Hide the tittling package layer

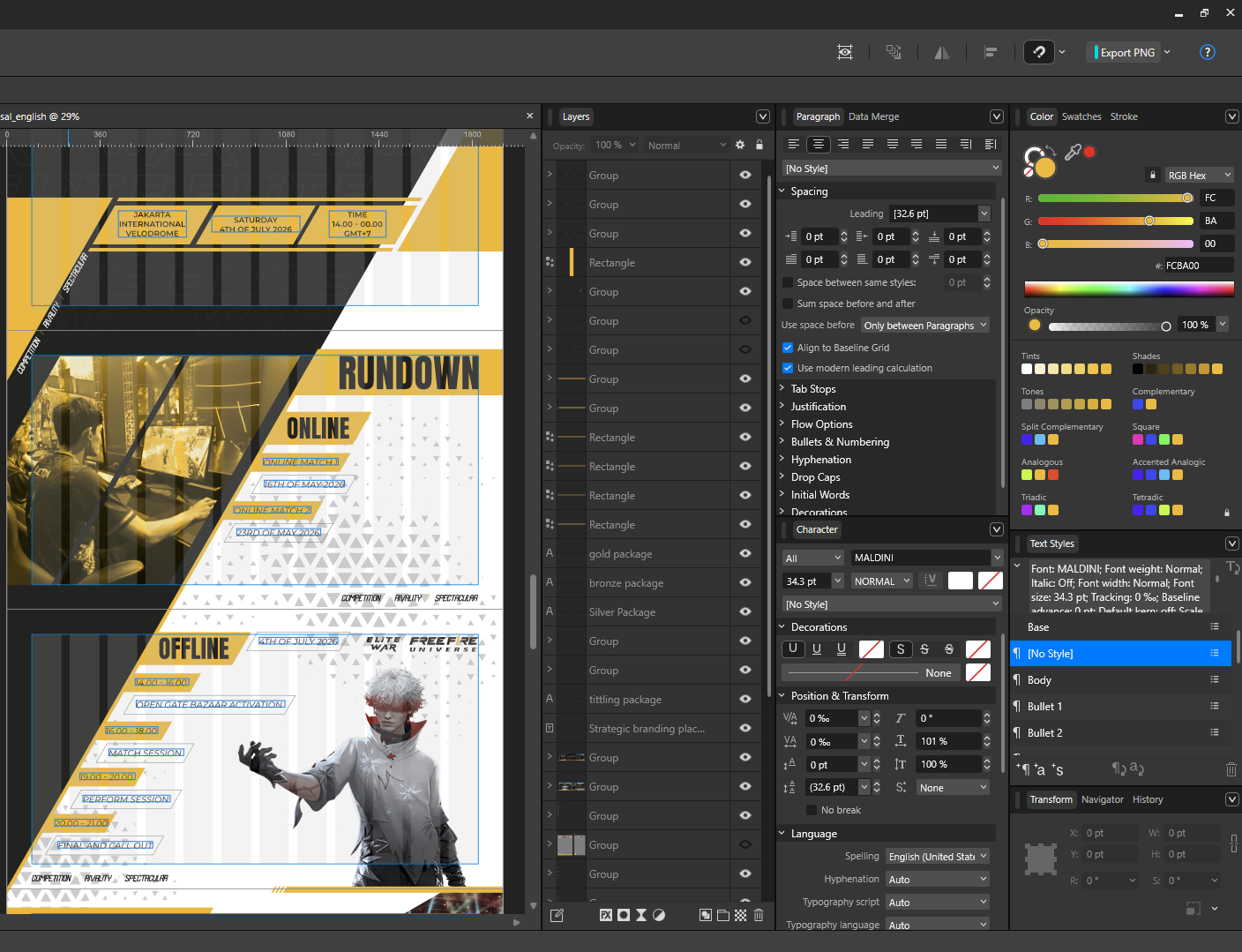[745, 699]
